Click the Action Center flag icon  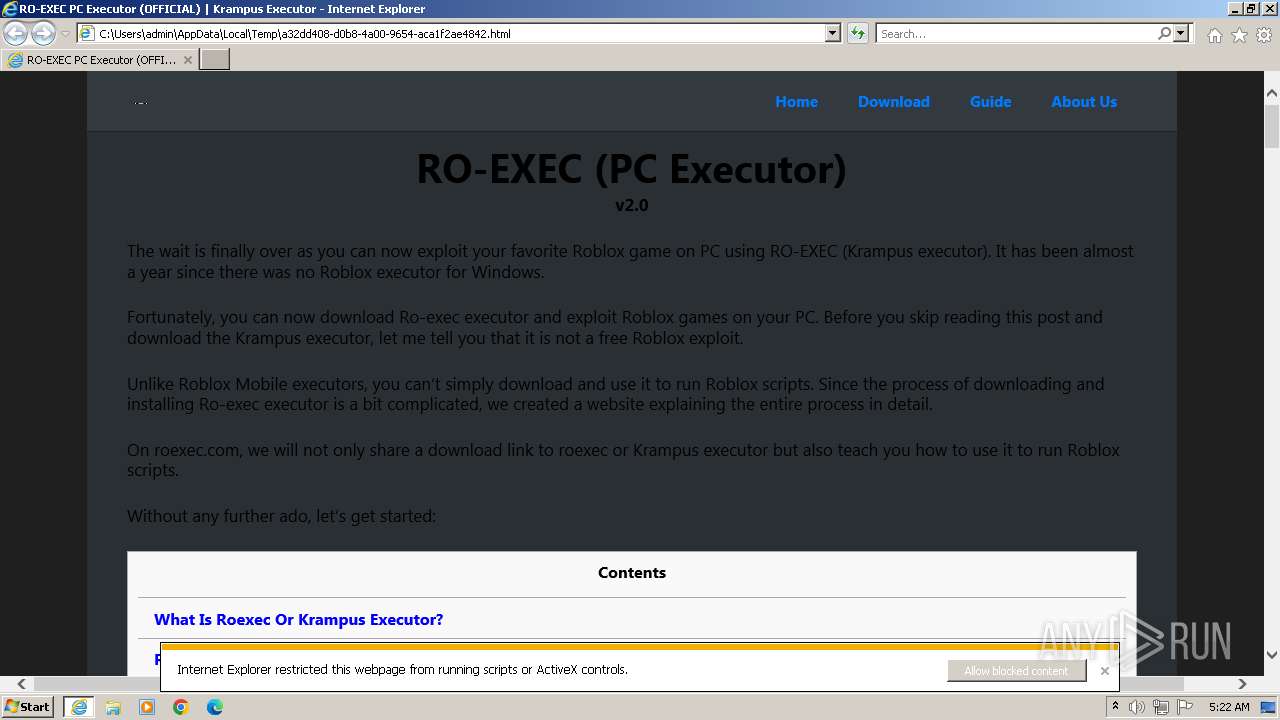1184,707
